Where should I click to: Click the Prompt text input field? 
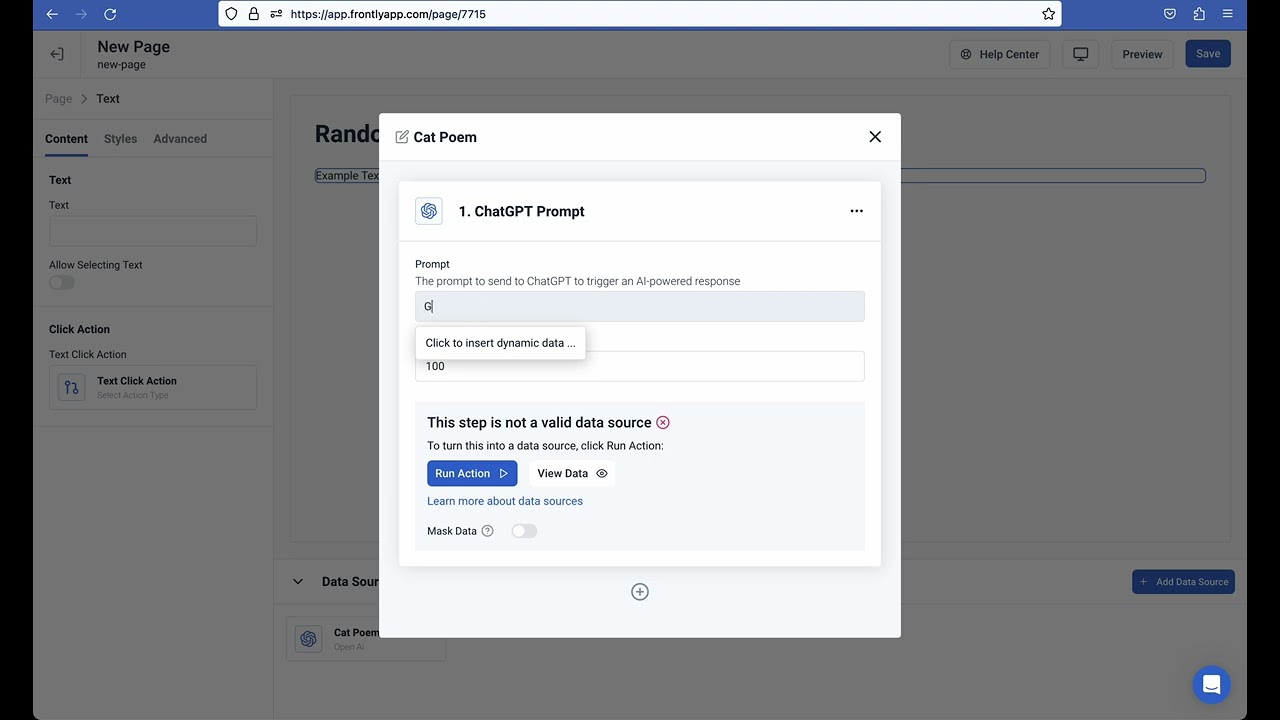[x=640, y=307]
